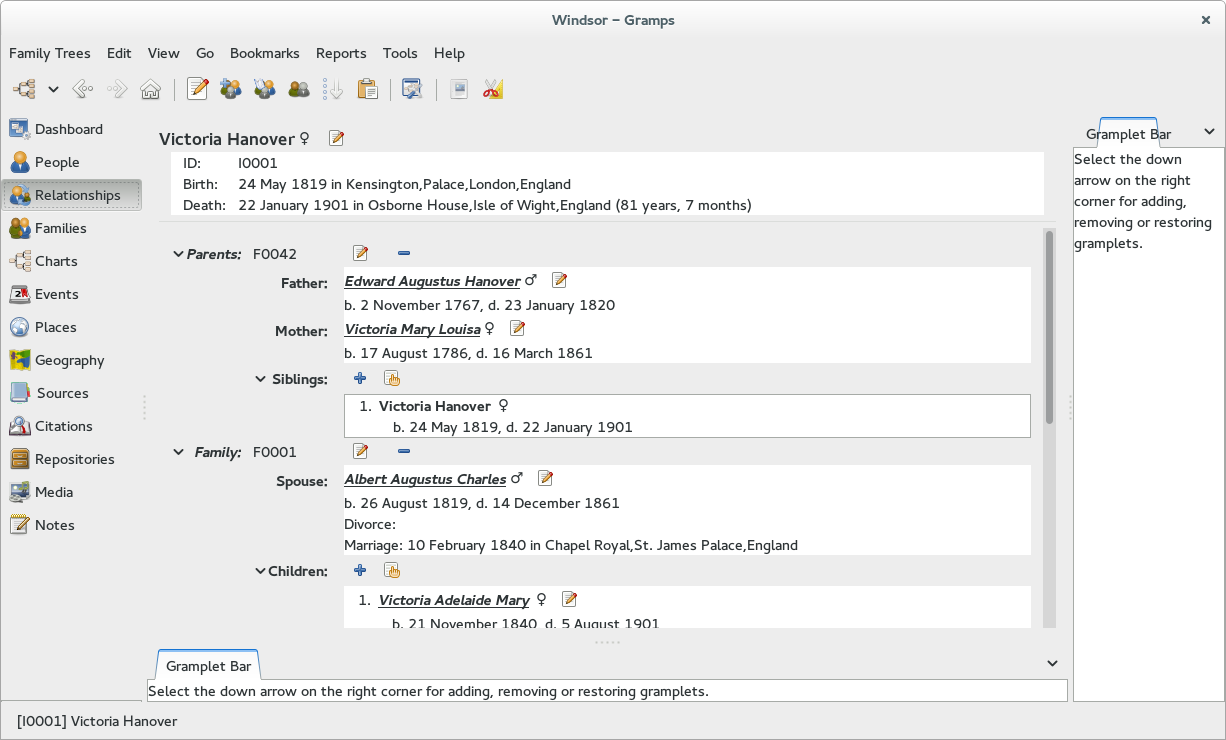The height and width of the screenshot is (740, 1226).
Task: Open the View menu
Action: click(163, 53)
